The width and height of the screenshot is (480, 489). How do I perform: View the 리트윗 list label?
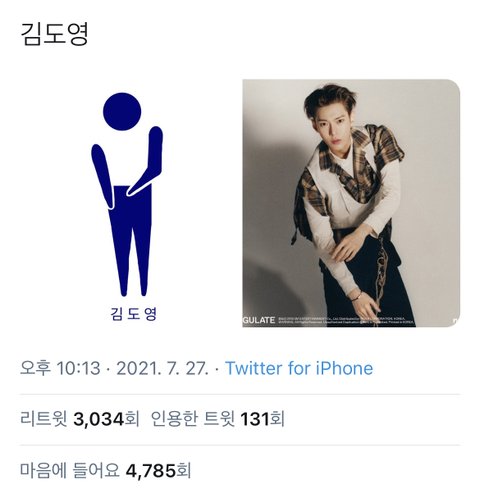tap(44, 419)
